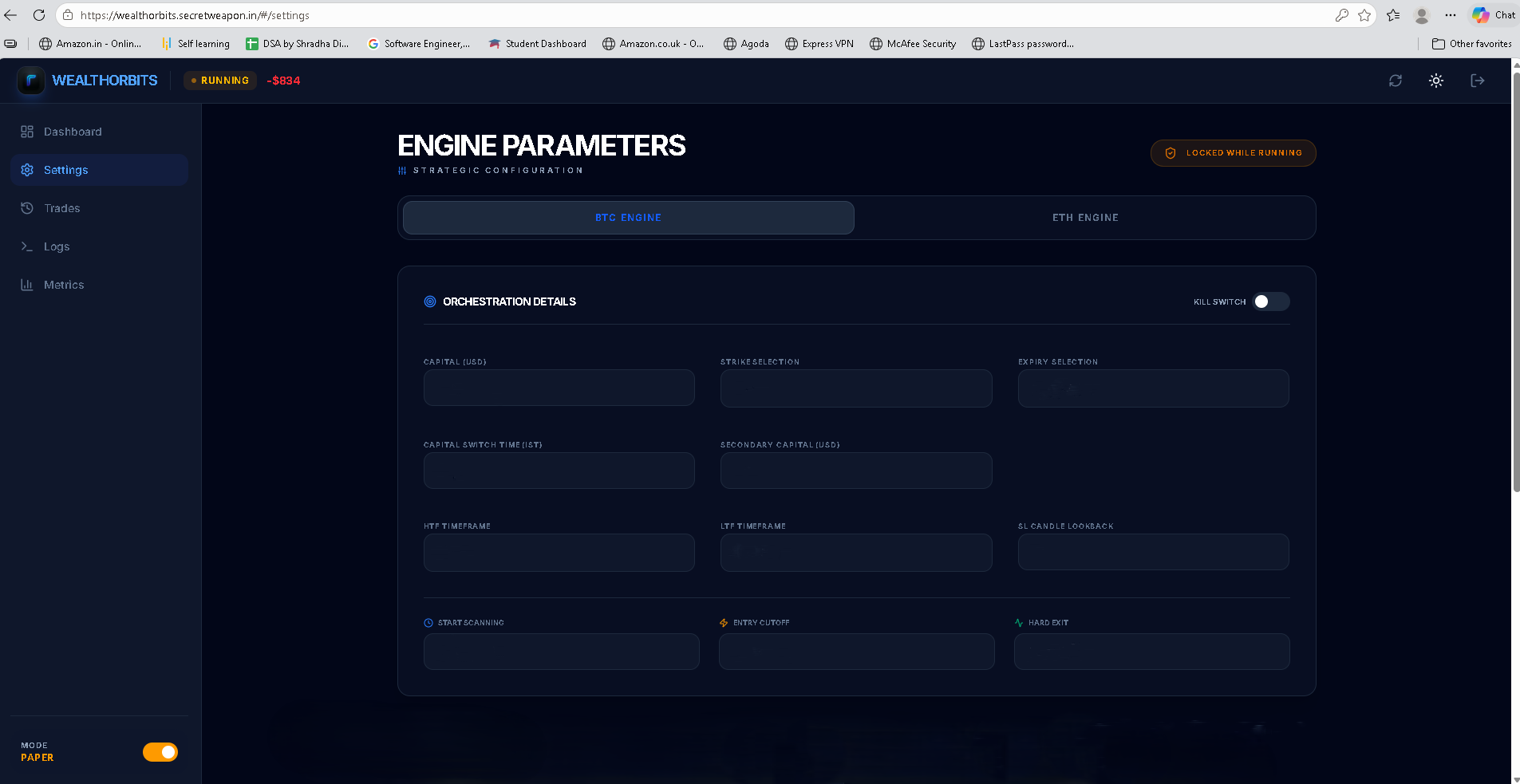Toggle the Kill Switch

point(1271,301)
